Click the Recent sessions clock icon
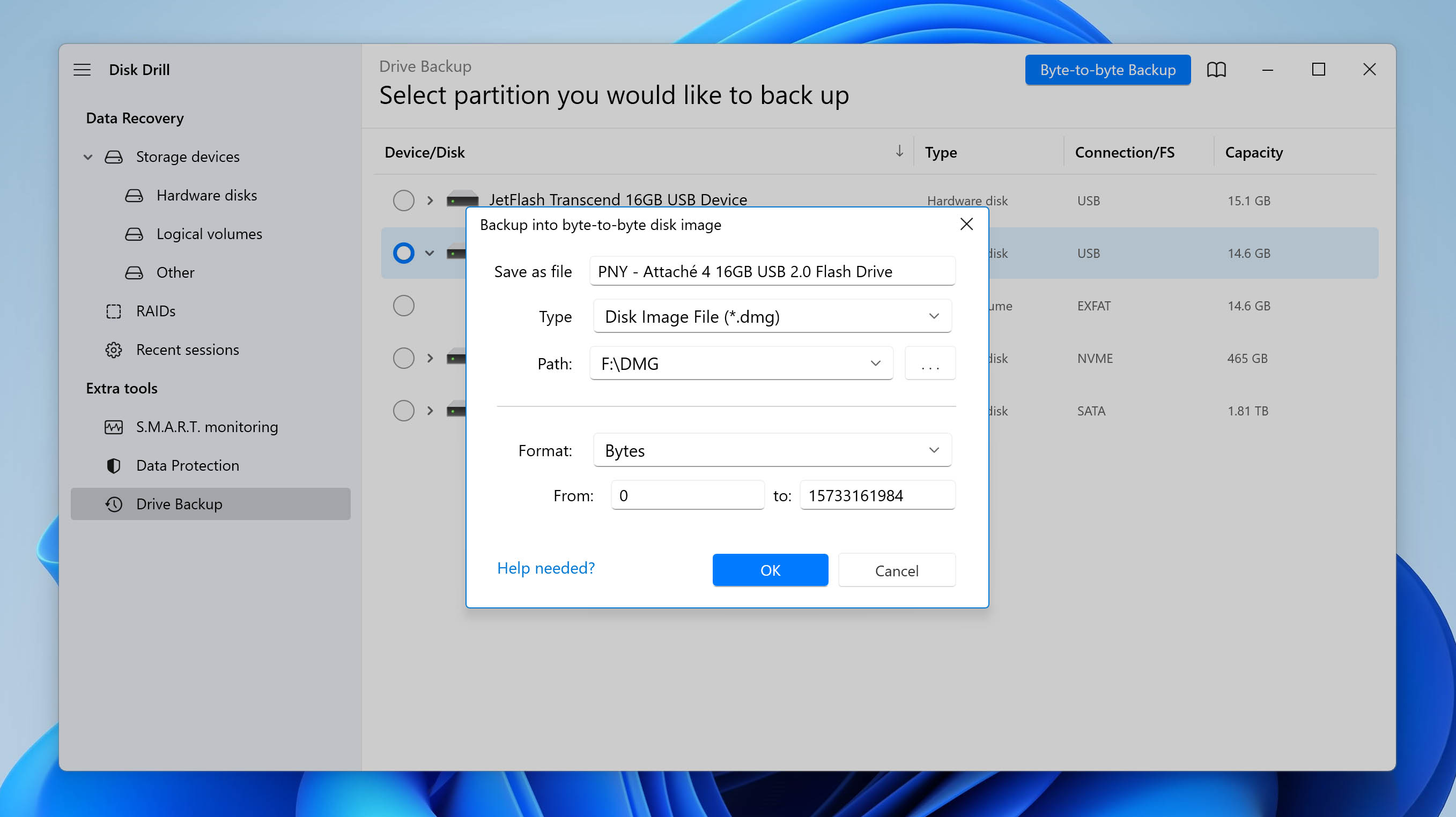 pyautogui.click(x=113, y=349)
